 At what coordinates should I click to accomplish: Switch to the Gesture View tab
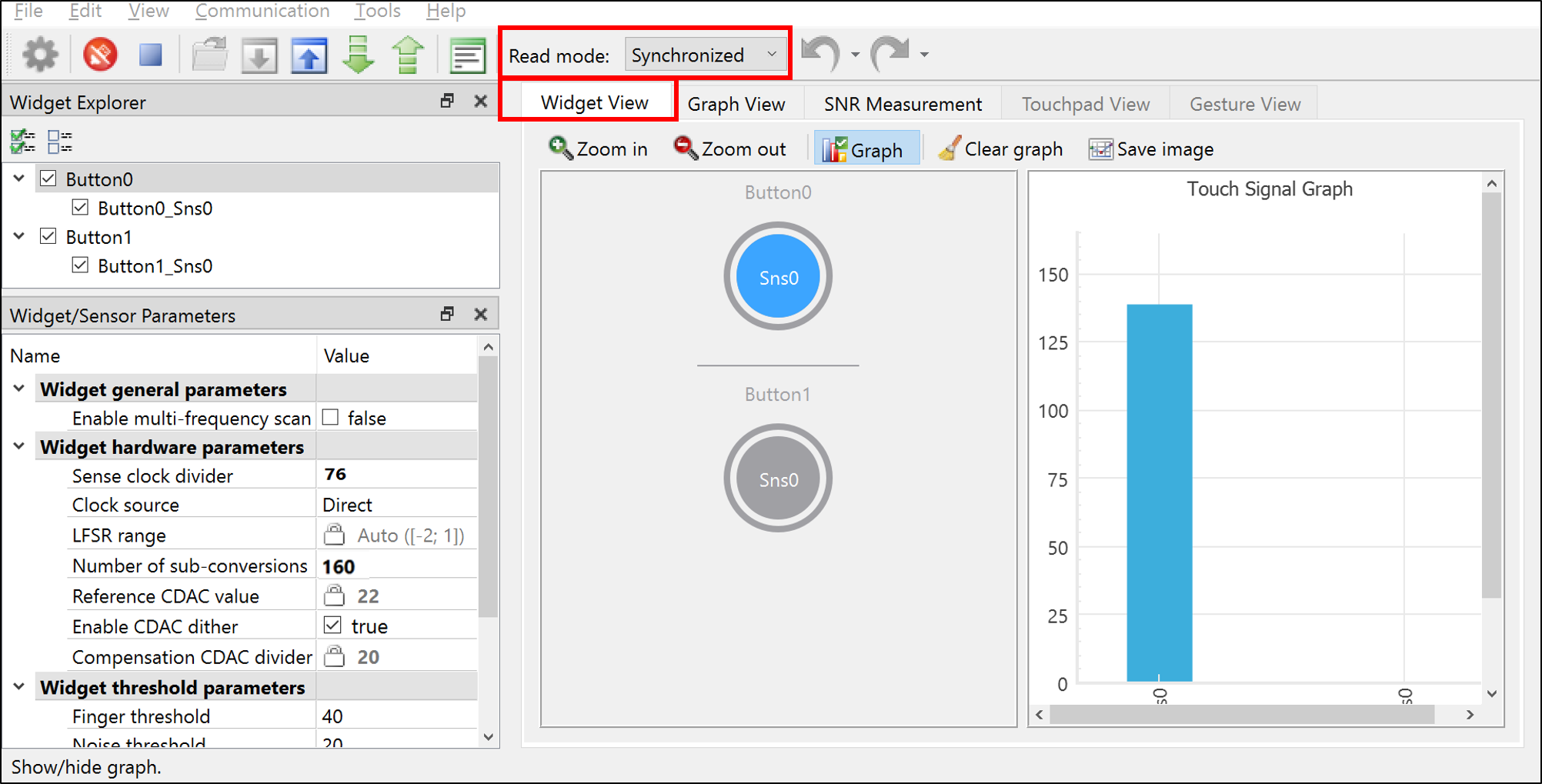(1245, 104)
